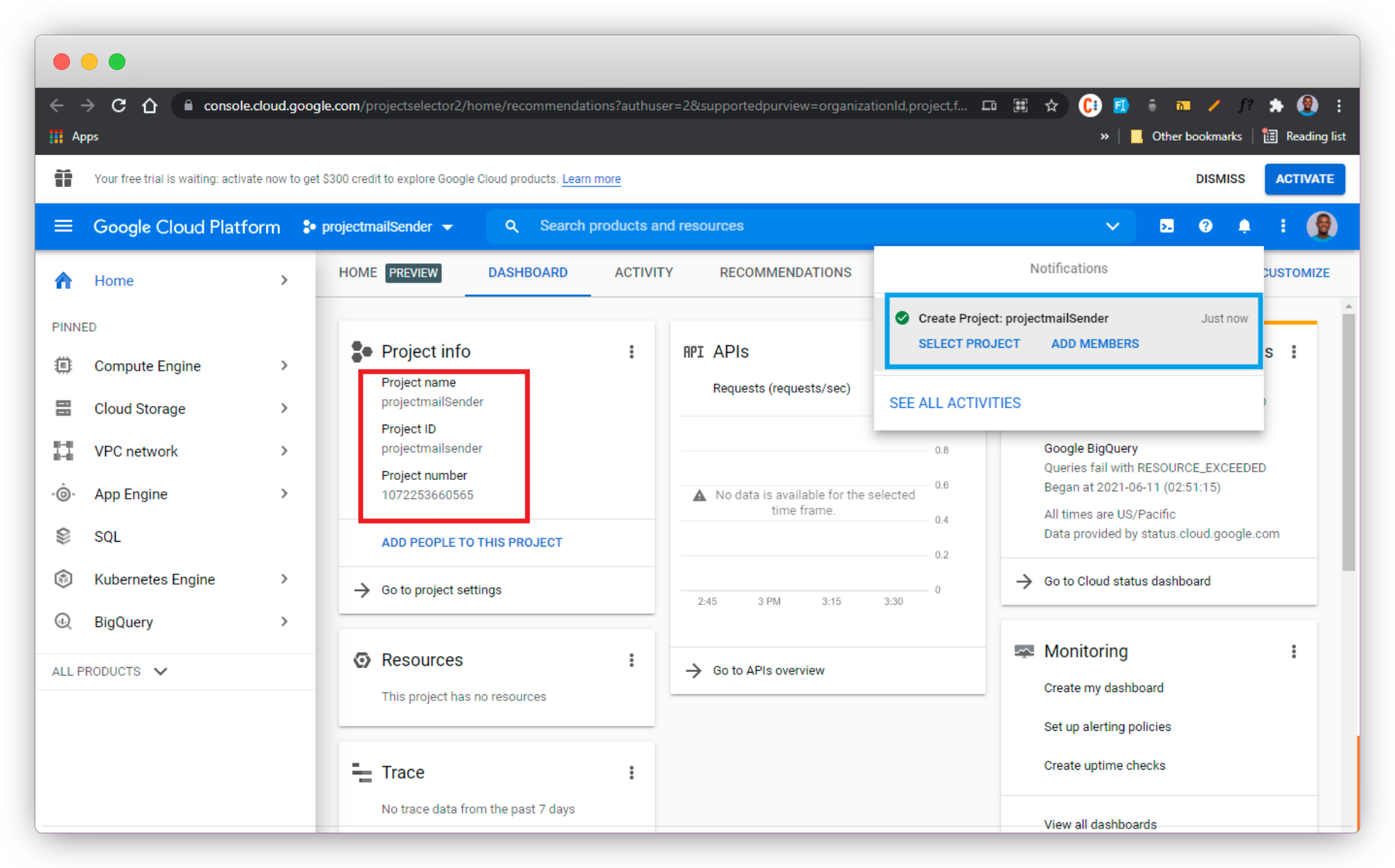Expand App Engine submenu chevron
Image resolution: width=1395 pixels, height=868 pixels.
point(284,494)
